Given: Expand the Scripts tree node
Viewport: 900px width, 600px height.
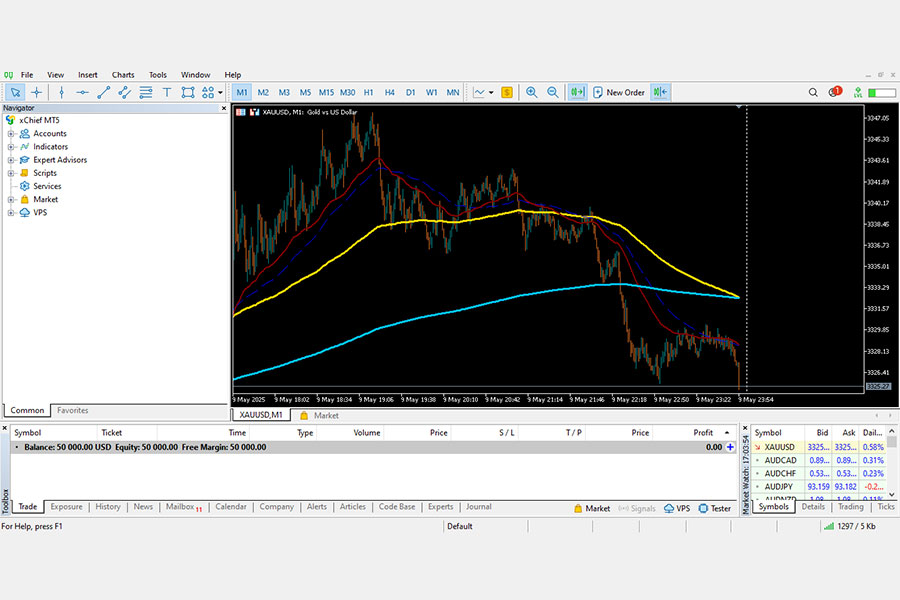Looking at the screenshot, I should tap(10, 173).
